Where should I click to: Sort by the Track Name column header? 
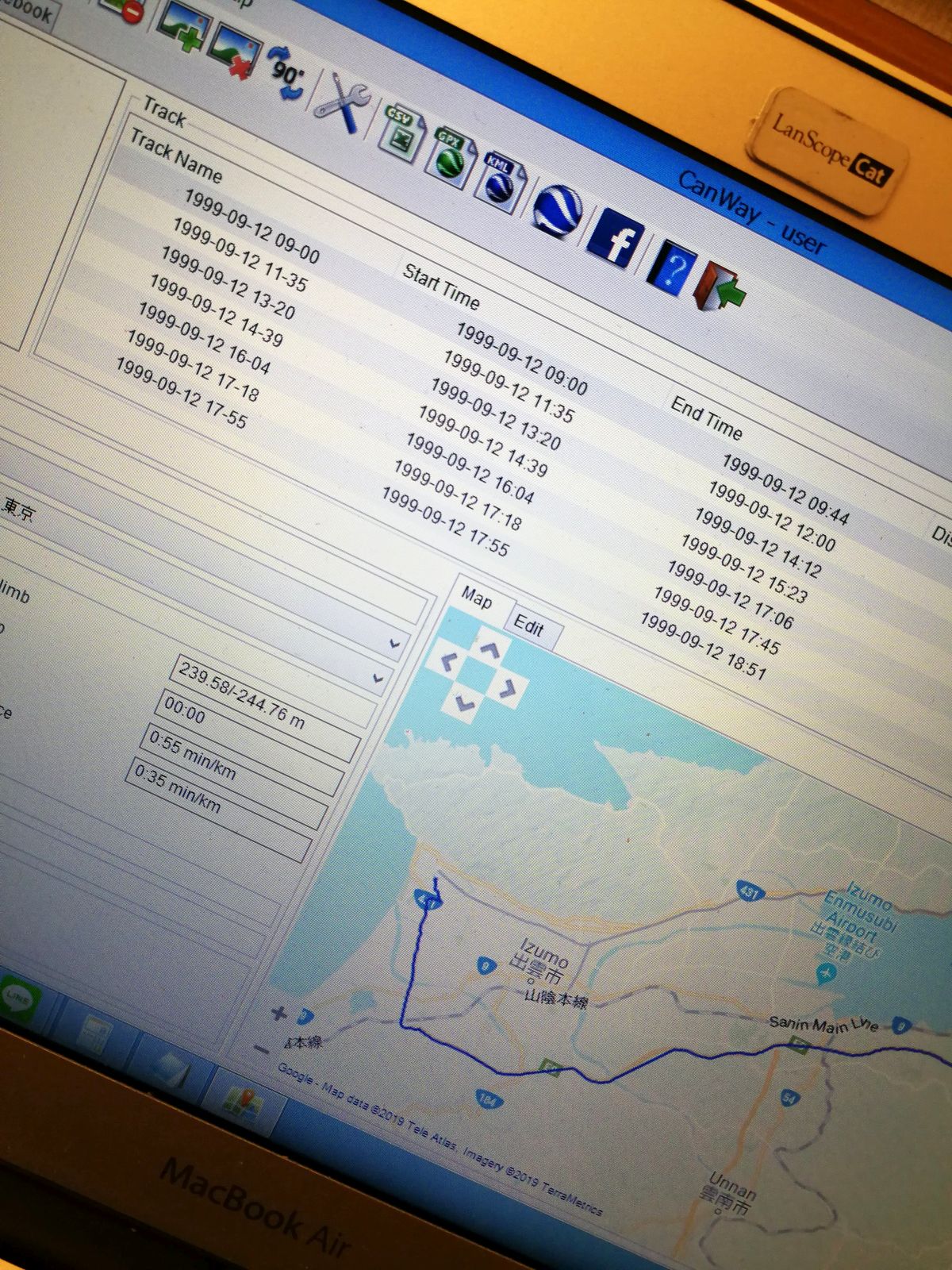click(x=176, y=156)
